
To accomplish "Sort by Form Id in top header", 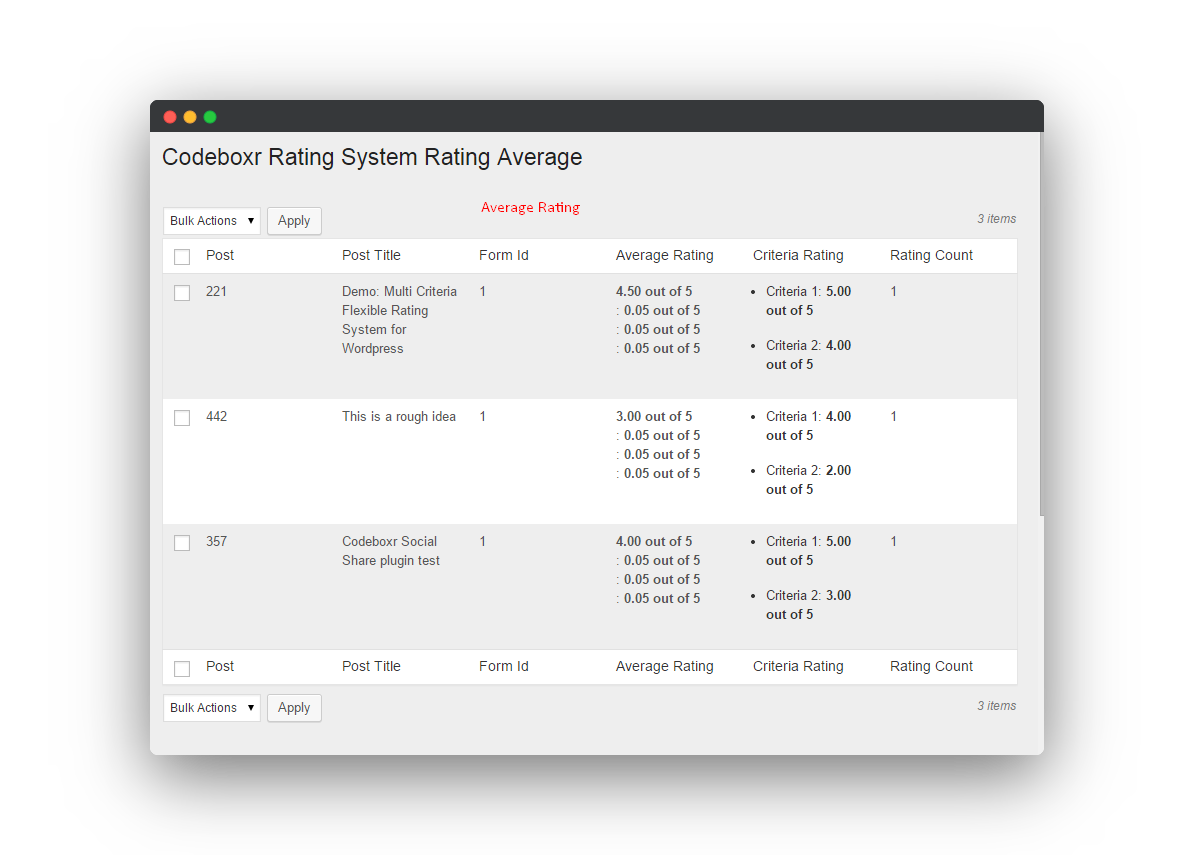I will coord(503,256).
